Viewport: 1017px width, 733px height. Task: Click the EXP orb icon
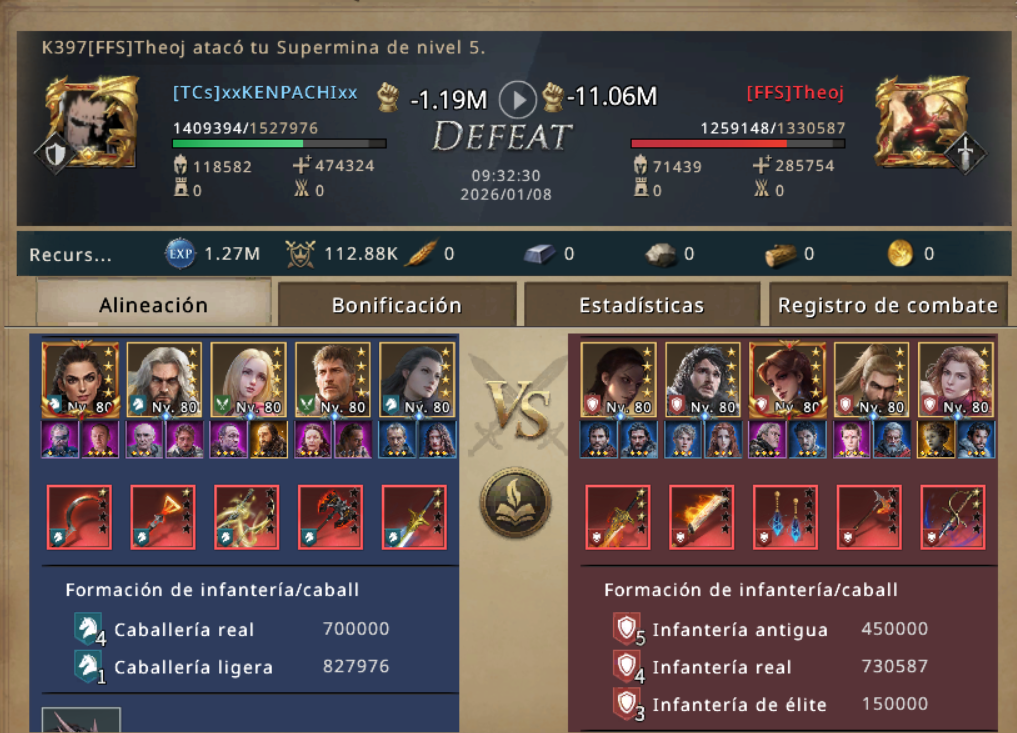tap(180, 253)
